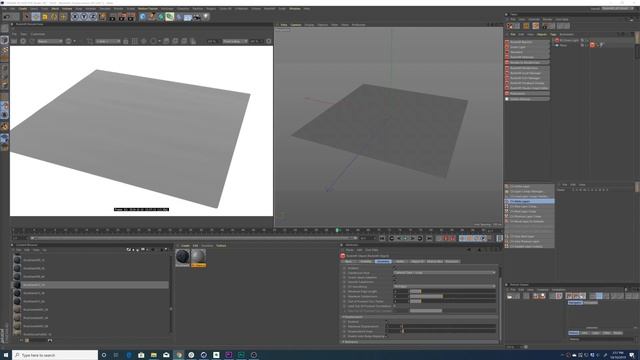Image resolution: width=640 pixels, height=360 pixels.
Task: Open the Tags menu in Object Manager
Action: click(553, 34)
